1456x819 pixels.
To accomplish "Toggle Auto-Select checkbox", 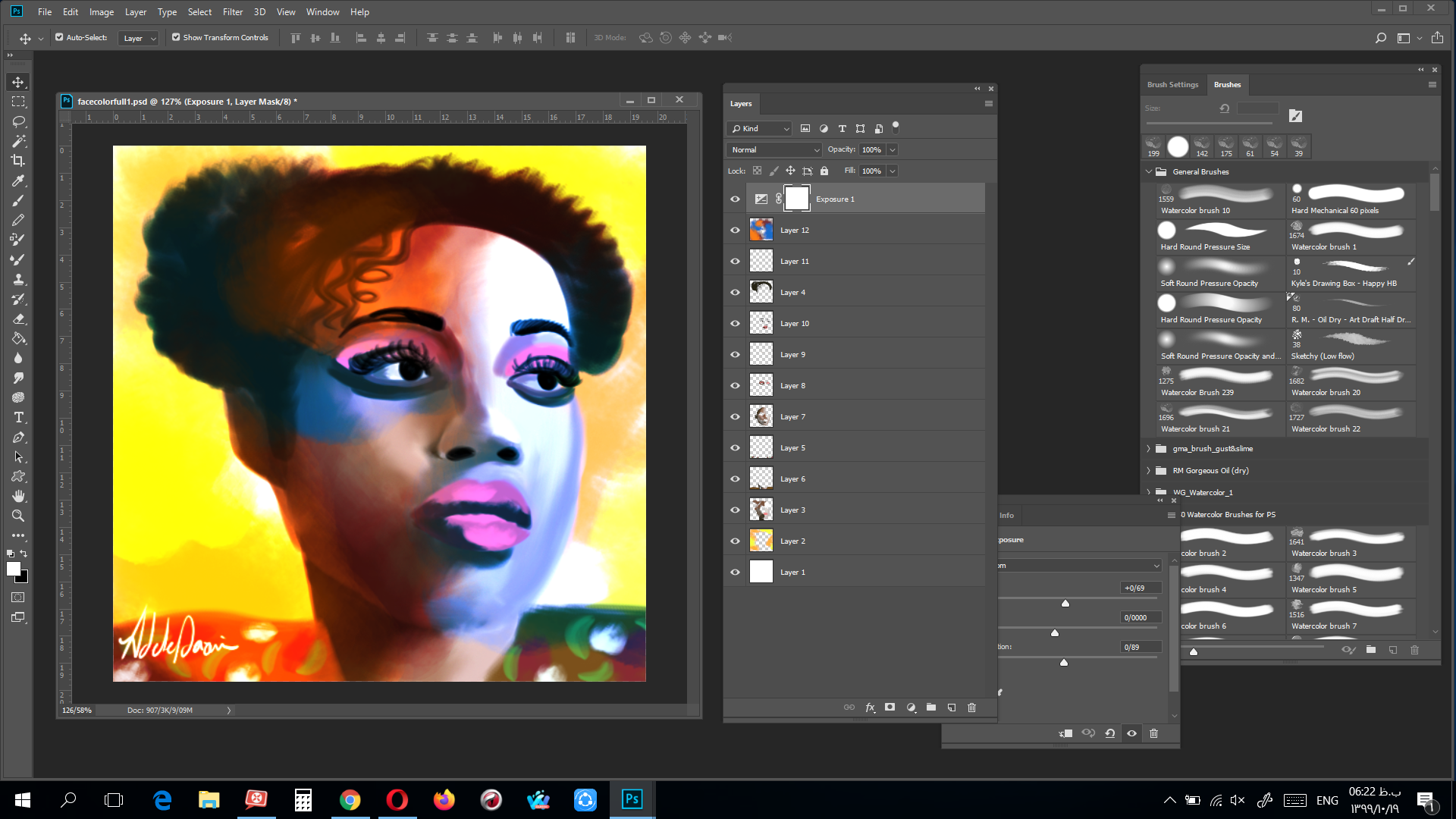I will pyautogui.click(x=59, y=37).
